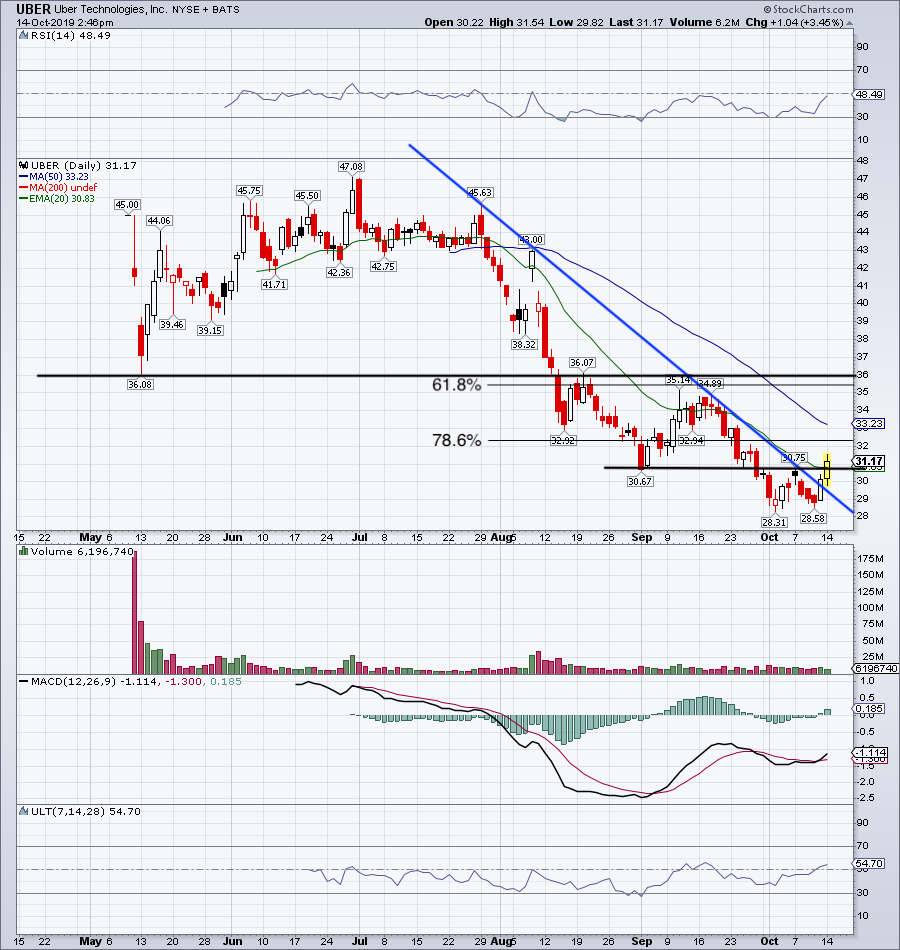
Task: Select the 78.6% Fibonacci retracement label
Action: click(456, 440)
